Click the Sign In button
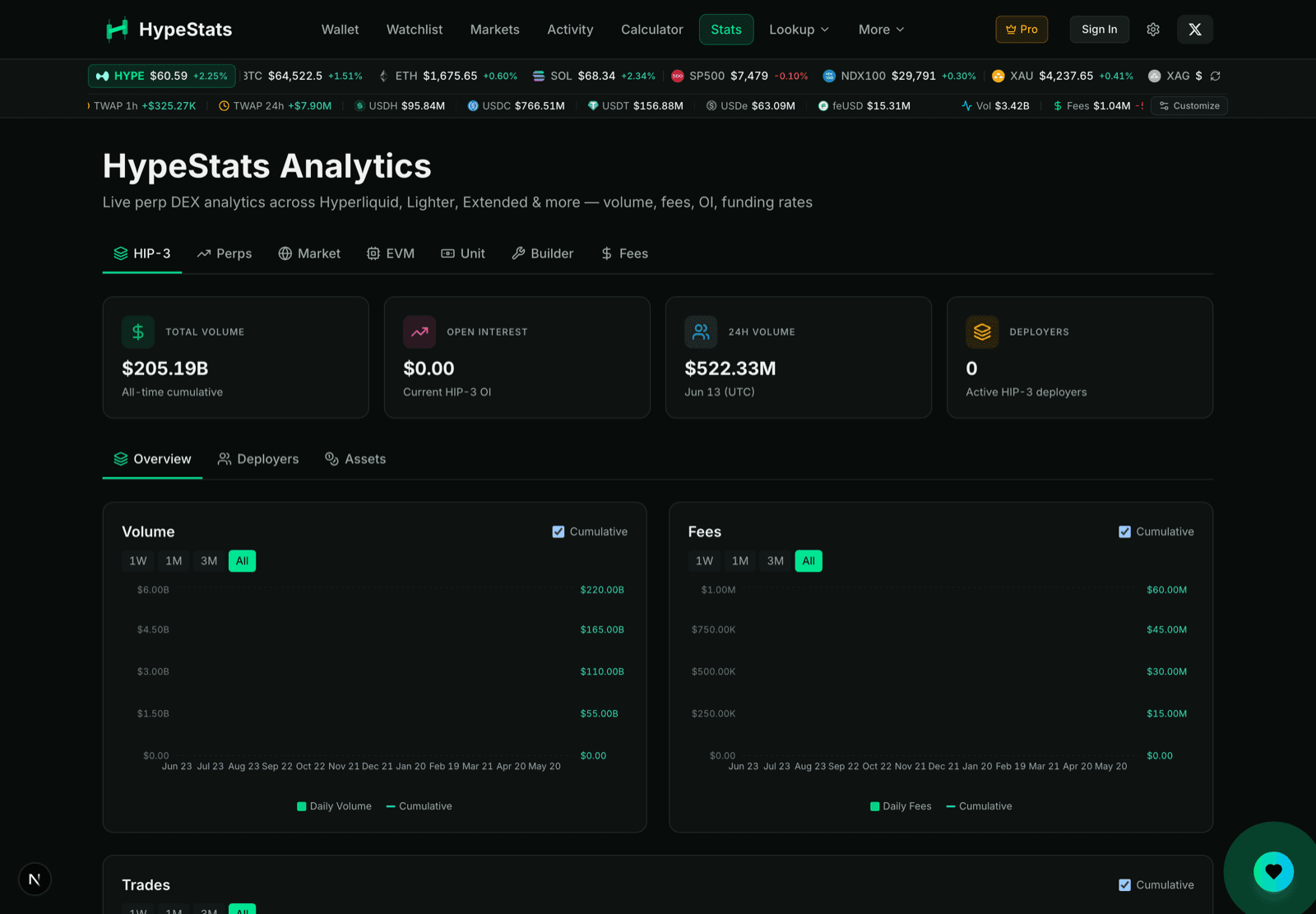This screenshot has height=914, width=1316. pos(1100,30)
